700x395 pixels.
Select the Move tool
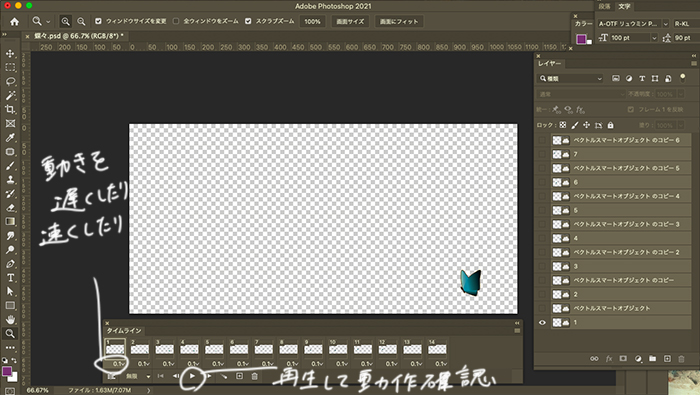(10, 54)
